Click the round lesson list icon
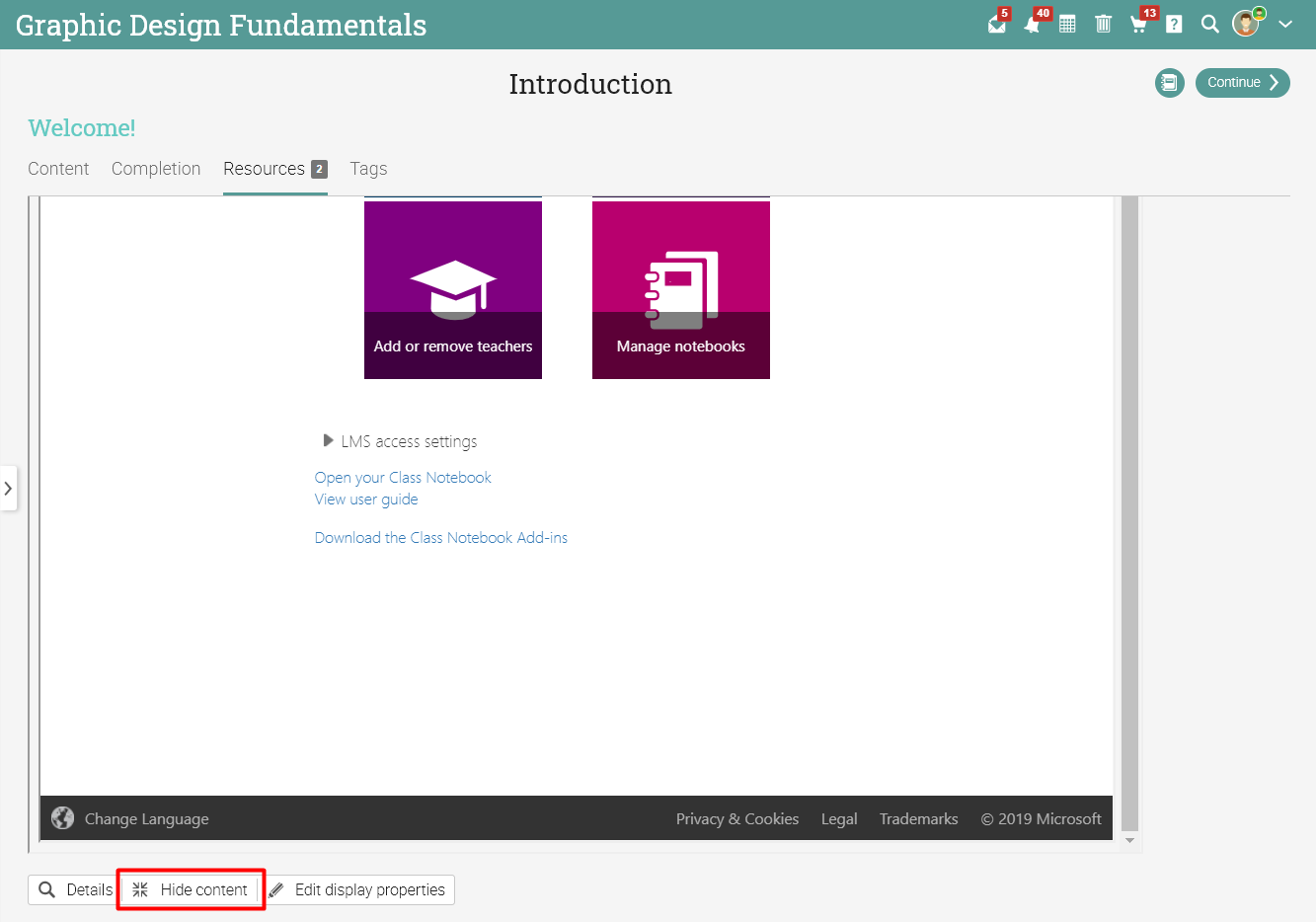Image resolution: width=1316 pixels, height=922 pixels. pyautogui.click(x=1170, y=83)
